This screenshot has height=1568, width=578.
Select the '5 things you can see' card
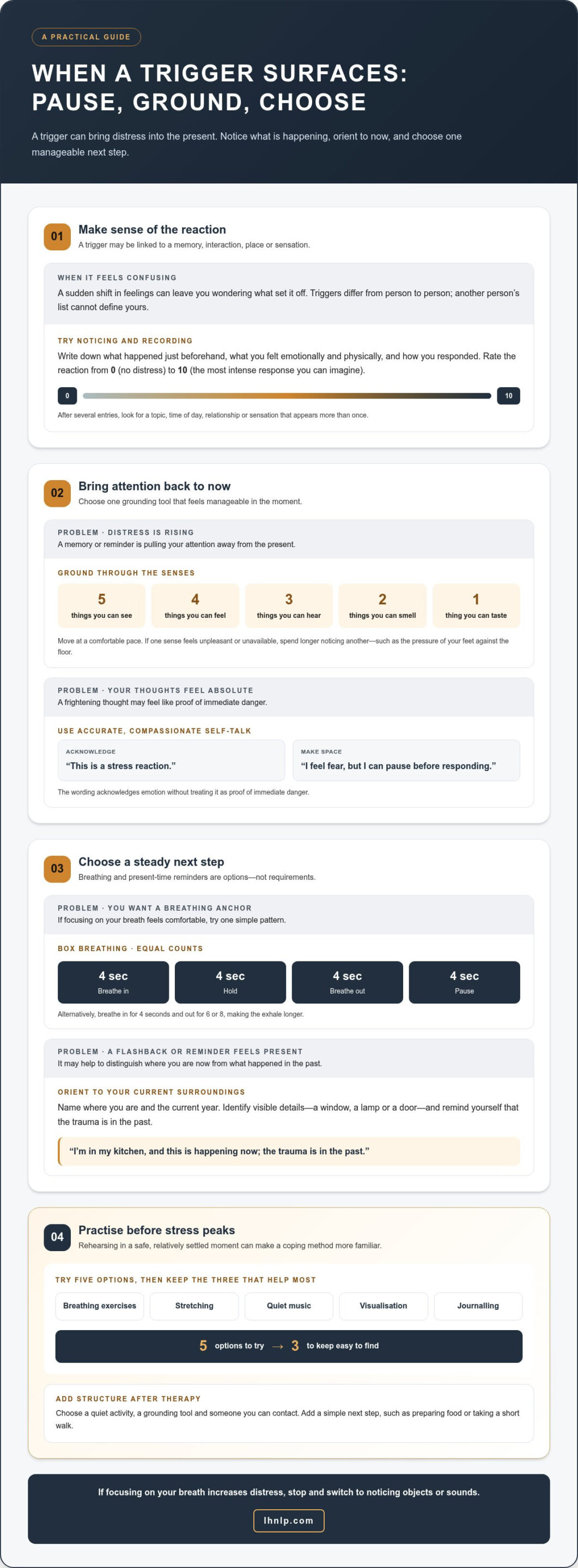tap(102, 605)
